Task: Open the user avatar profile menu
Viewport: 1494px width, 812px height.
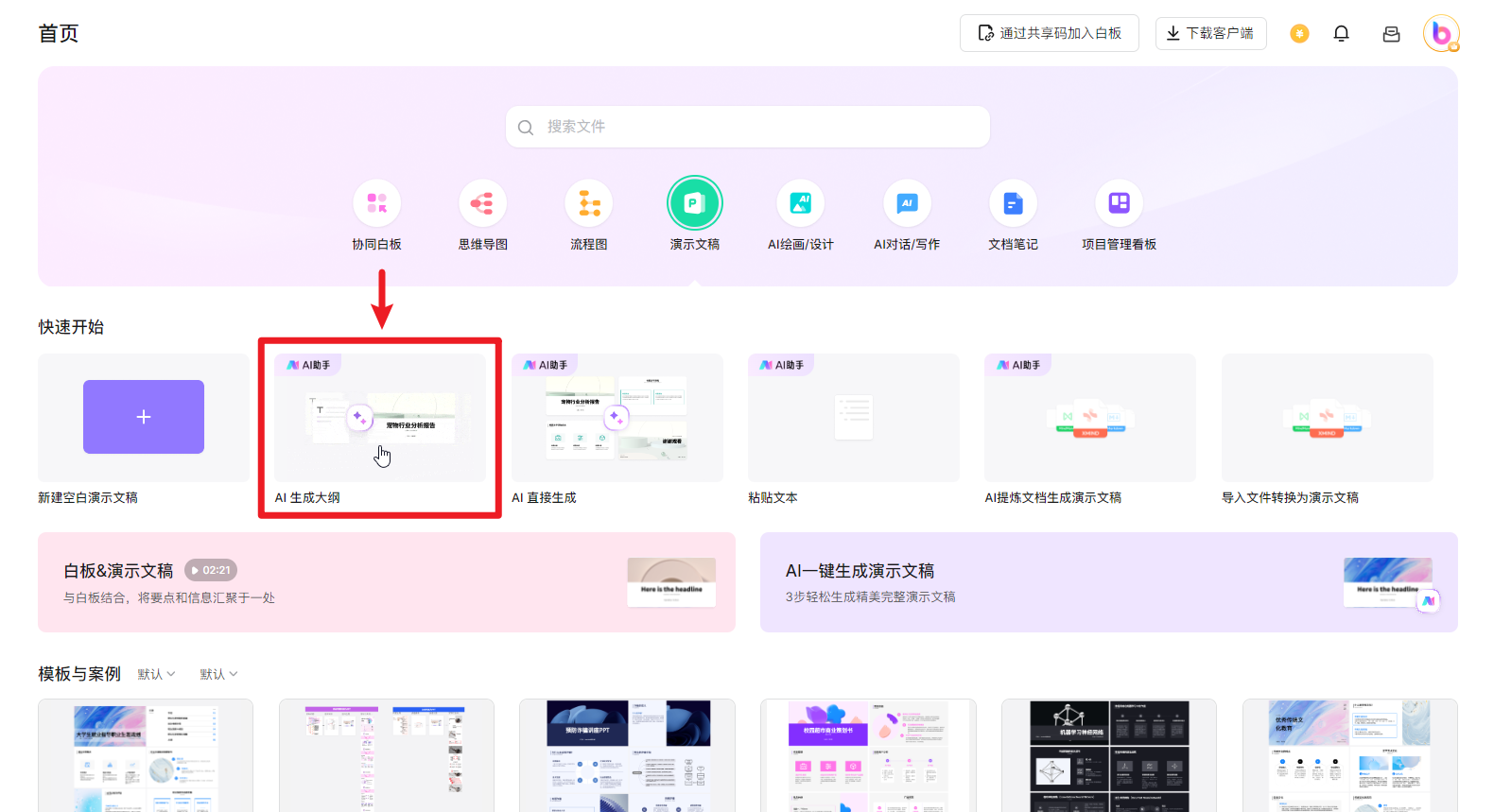Action: click(x=1441, y=33)
